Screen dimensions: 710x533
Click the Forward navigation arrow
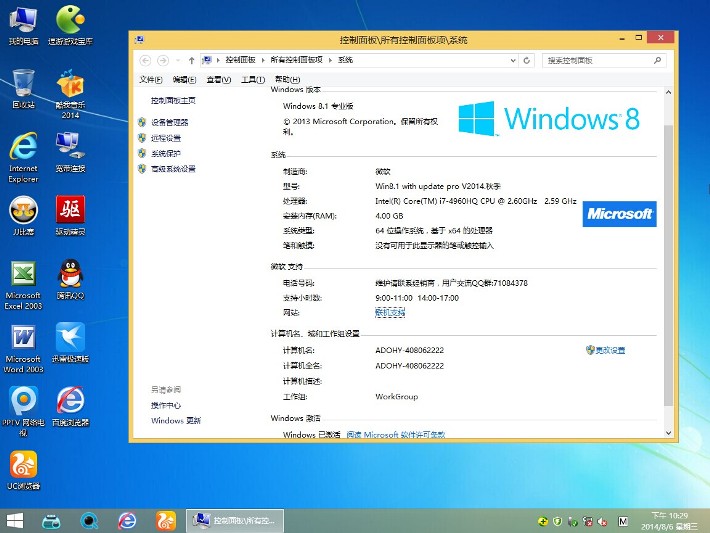click(163, 60)
